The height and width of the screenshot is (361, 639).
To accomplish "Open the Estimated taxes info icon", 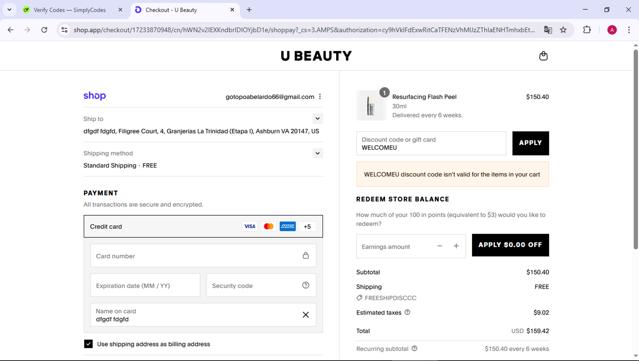I will pyautogui.click(x=407, y=313).
